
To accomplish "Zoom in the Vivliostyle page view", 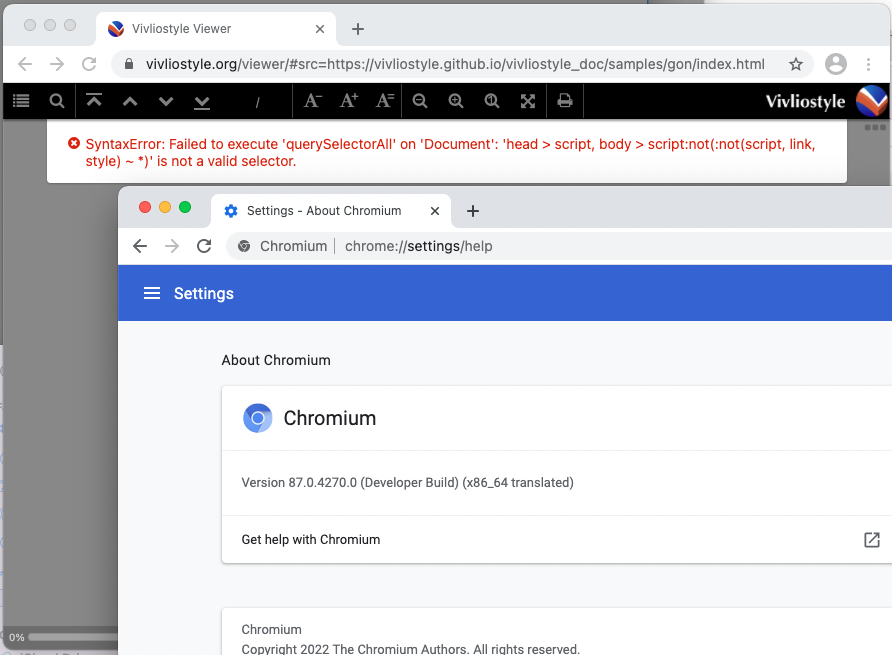I will point(456,101).
